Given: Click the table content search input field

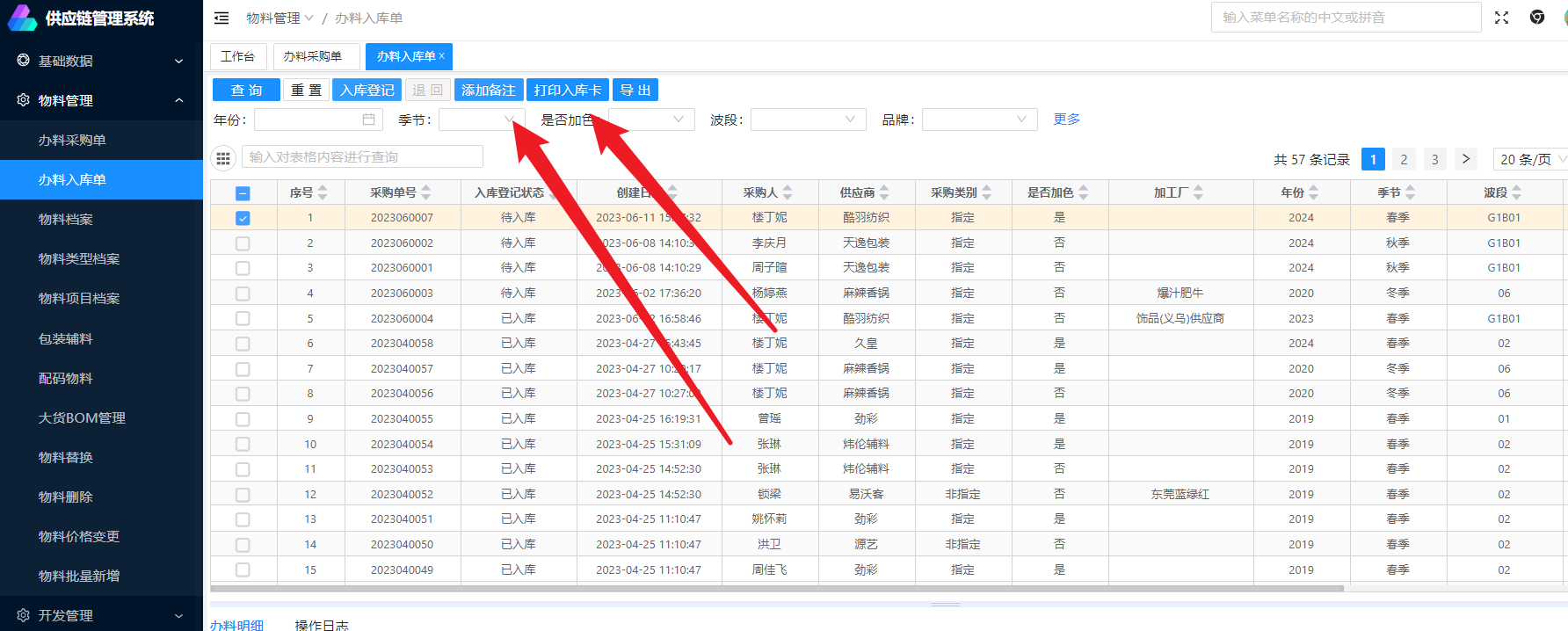Looking at the screenshot, I should [362, 157].
